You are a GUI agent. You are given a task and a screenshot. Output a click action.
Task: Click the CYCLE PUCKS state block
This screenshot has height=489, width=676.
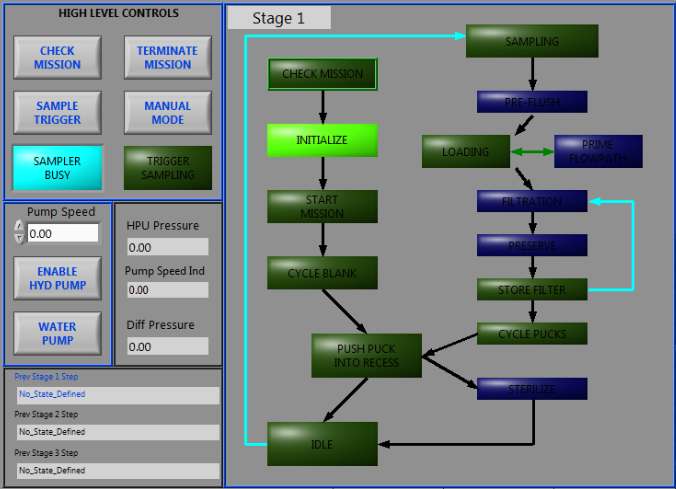(x=532, y=333)
